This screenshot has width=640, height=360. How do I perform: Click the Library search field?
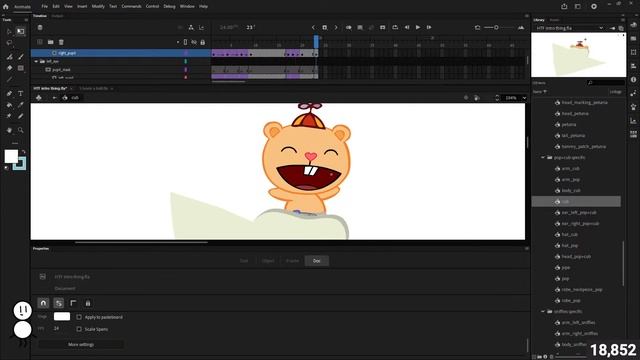tap(606, 83)
